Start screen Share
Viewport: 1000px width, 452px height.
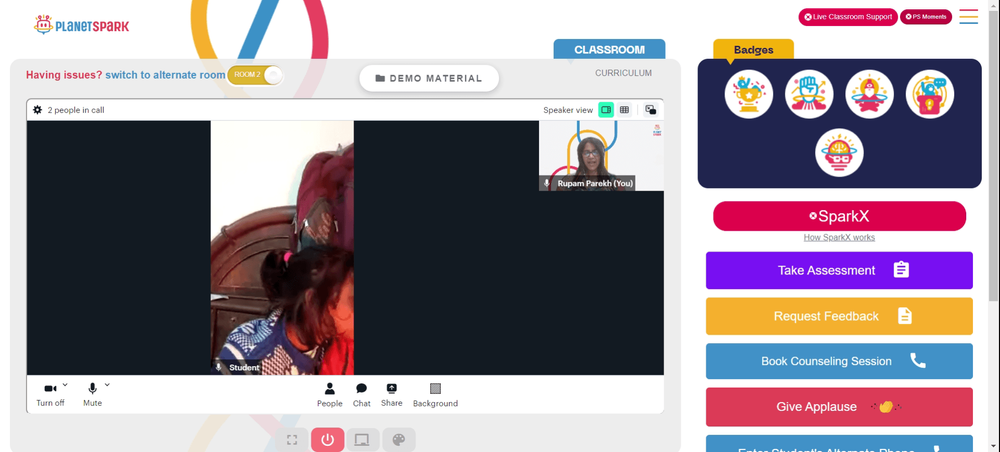392,395
